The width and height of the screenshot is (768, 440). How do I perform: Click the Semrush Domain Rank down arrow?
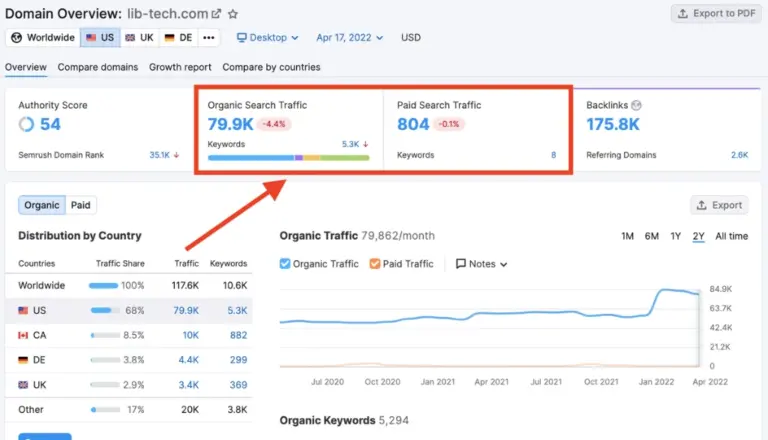click(176, 155)
